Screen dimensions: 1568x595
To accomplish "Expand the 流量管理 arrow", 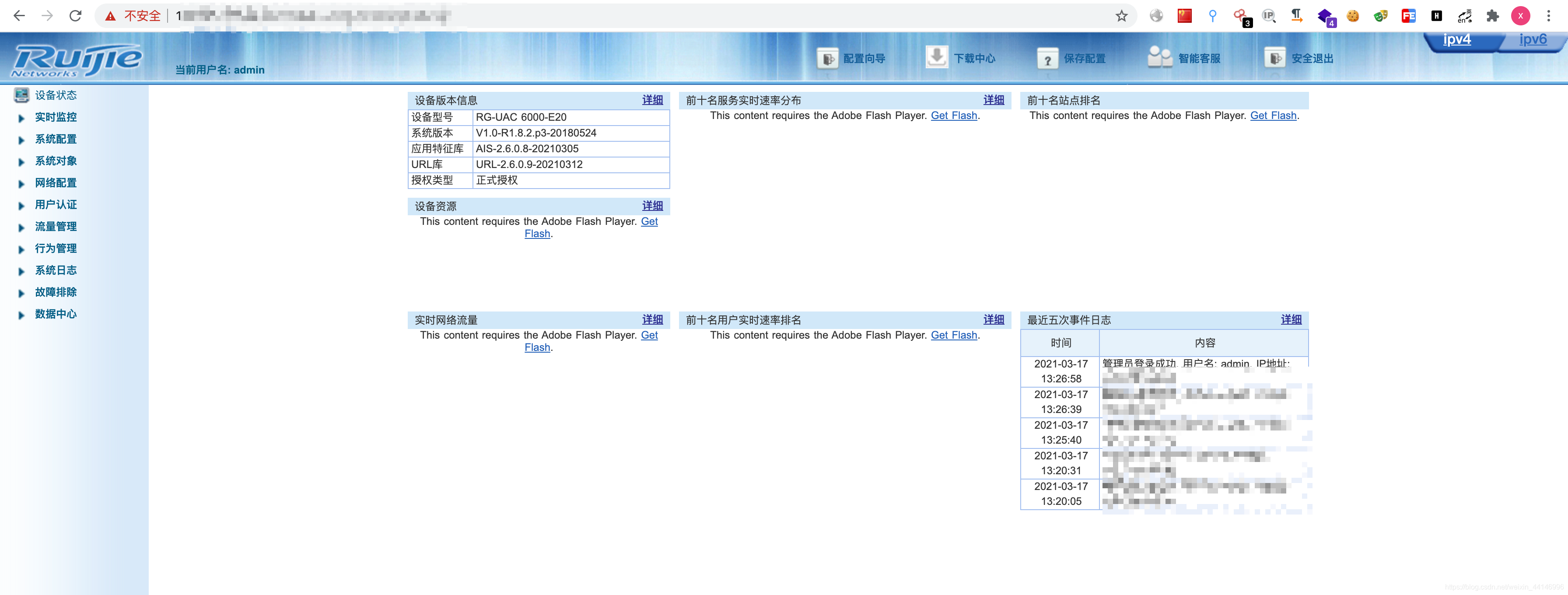I will 21,227.
